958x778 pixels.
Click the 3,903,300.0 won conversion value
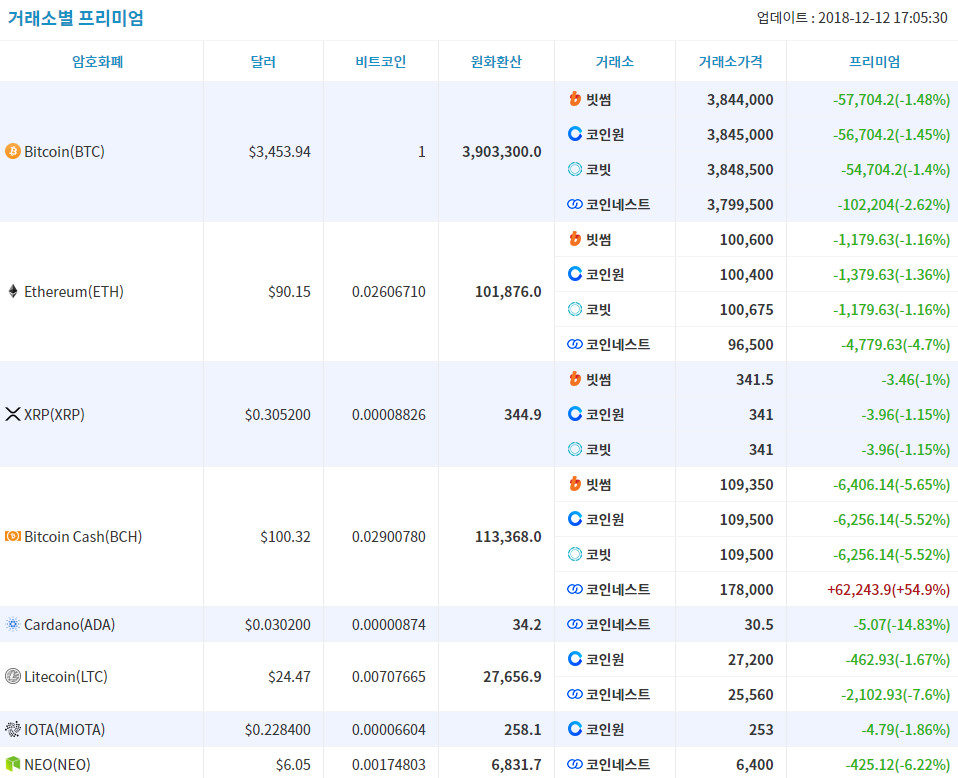(502, 152)
